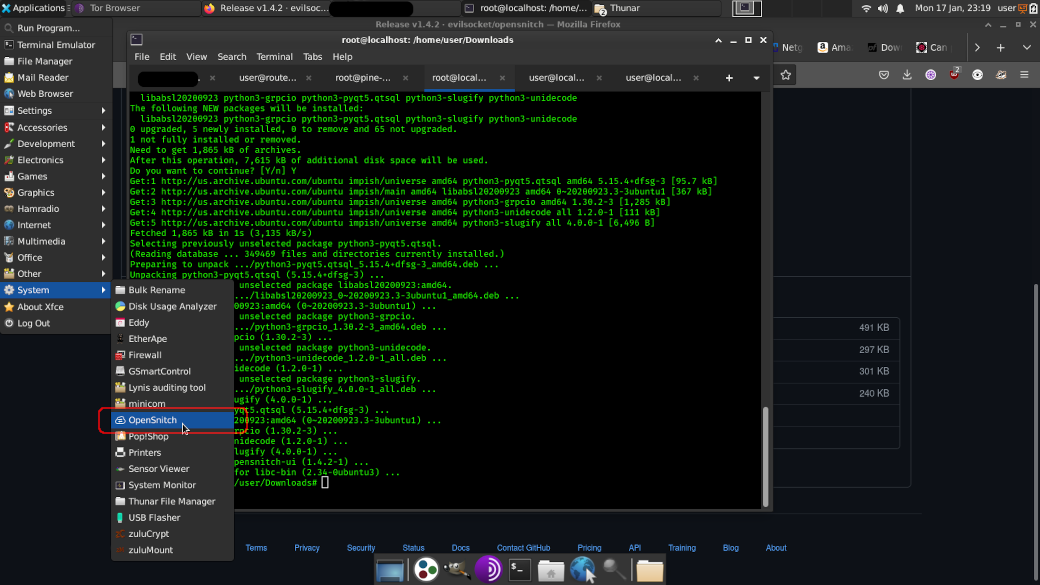Click the Pocket icon in Firefox toolbar
The width and height of the screenshot is (1040, 585).
pyautogui.click(x=883, y=75)
